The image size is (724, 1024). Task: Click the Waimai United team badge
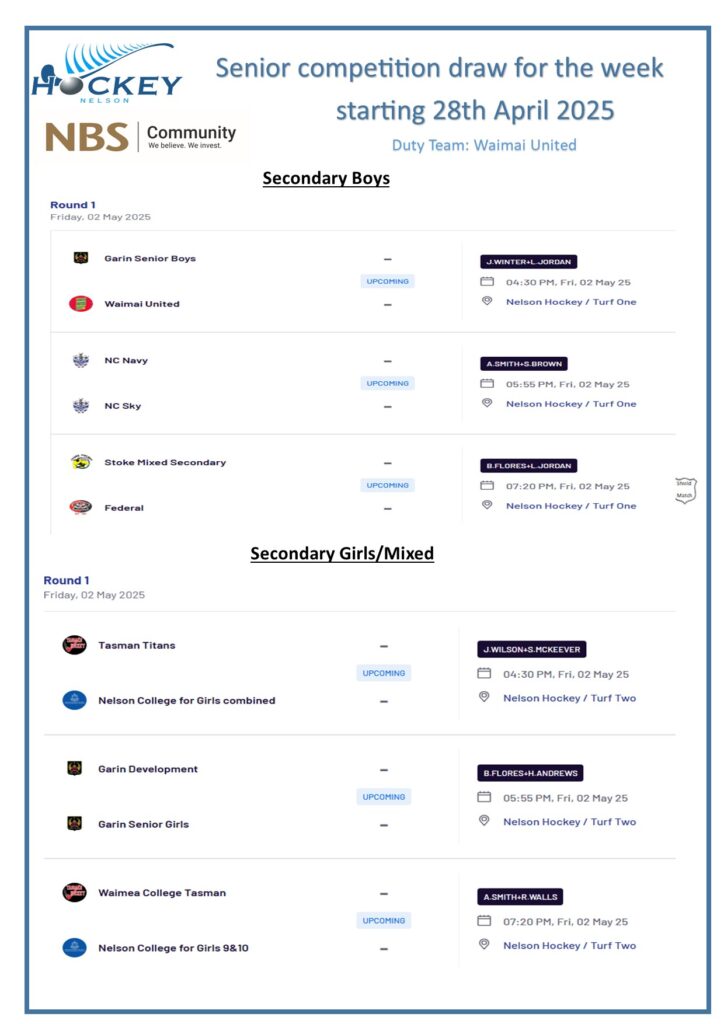coord(81,304)
